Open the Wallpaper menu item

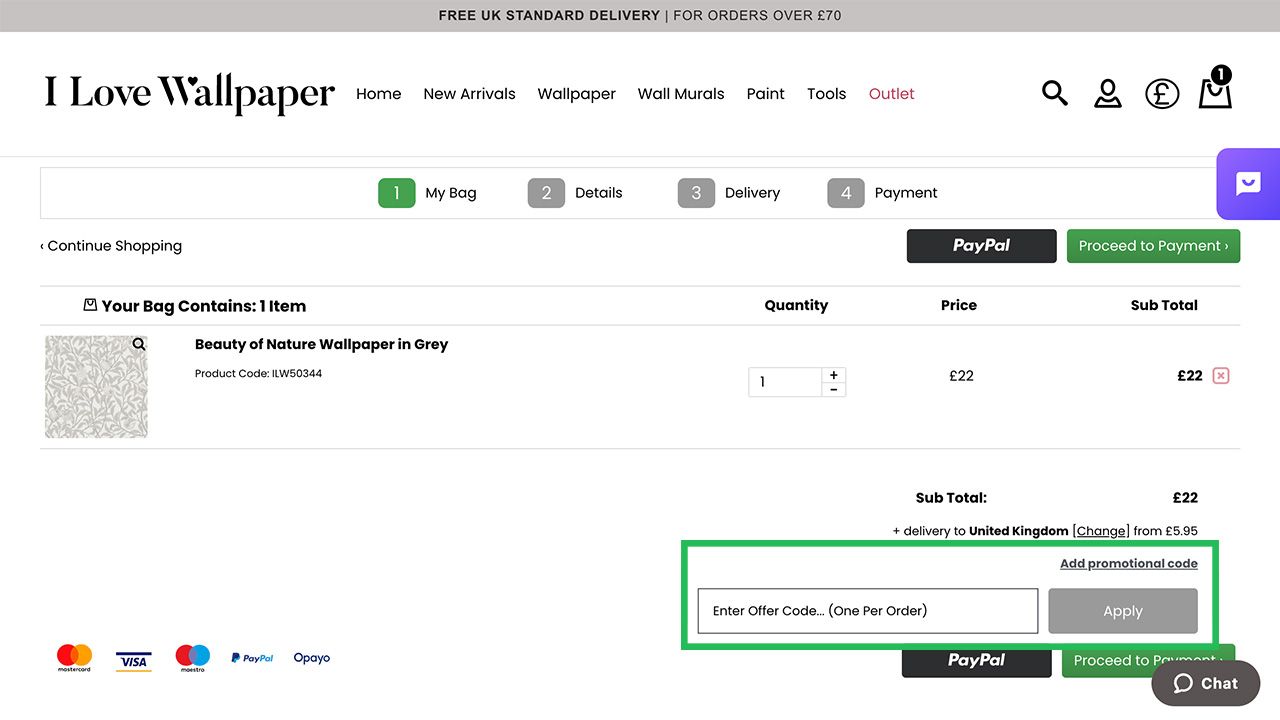pos(577,94)
